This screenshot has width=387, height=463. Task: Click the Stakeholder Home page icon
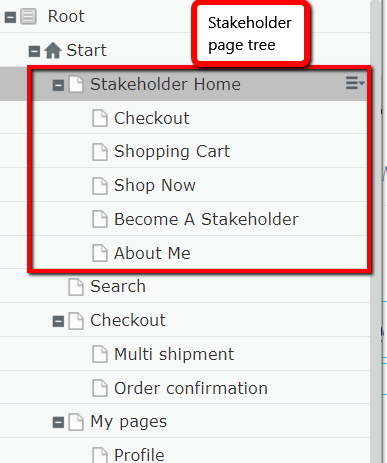click(x=76, y=84)
